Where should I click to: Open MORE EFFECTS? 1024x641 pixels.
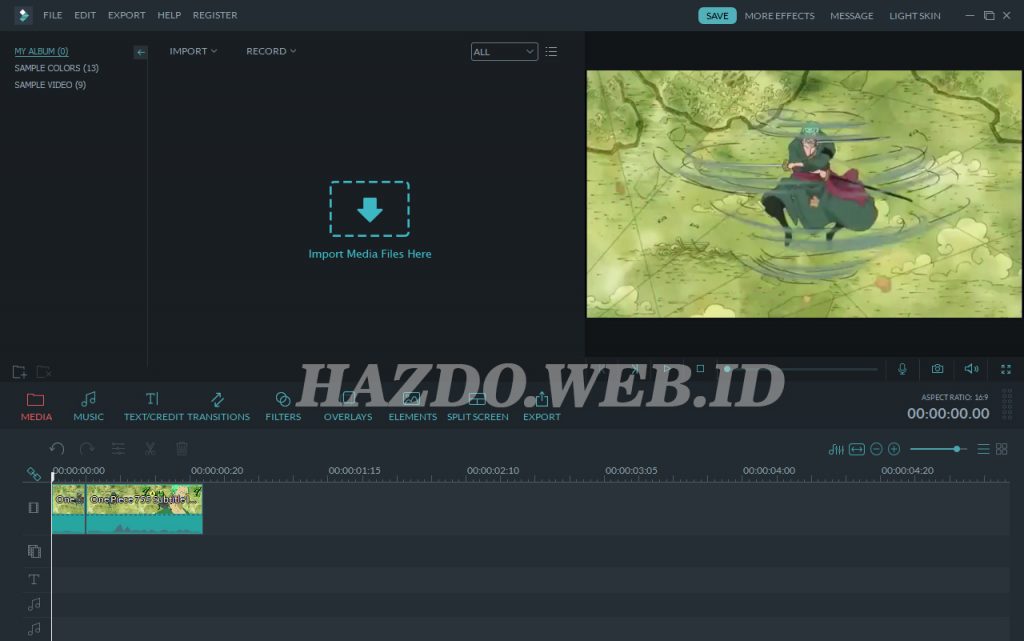click(779, 16)
